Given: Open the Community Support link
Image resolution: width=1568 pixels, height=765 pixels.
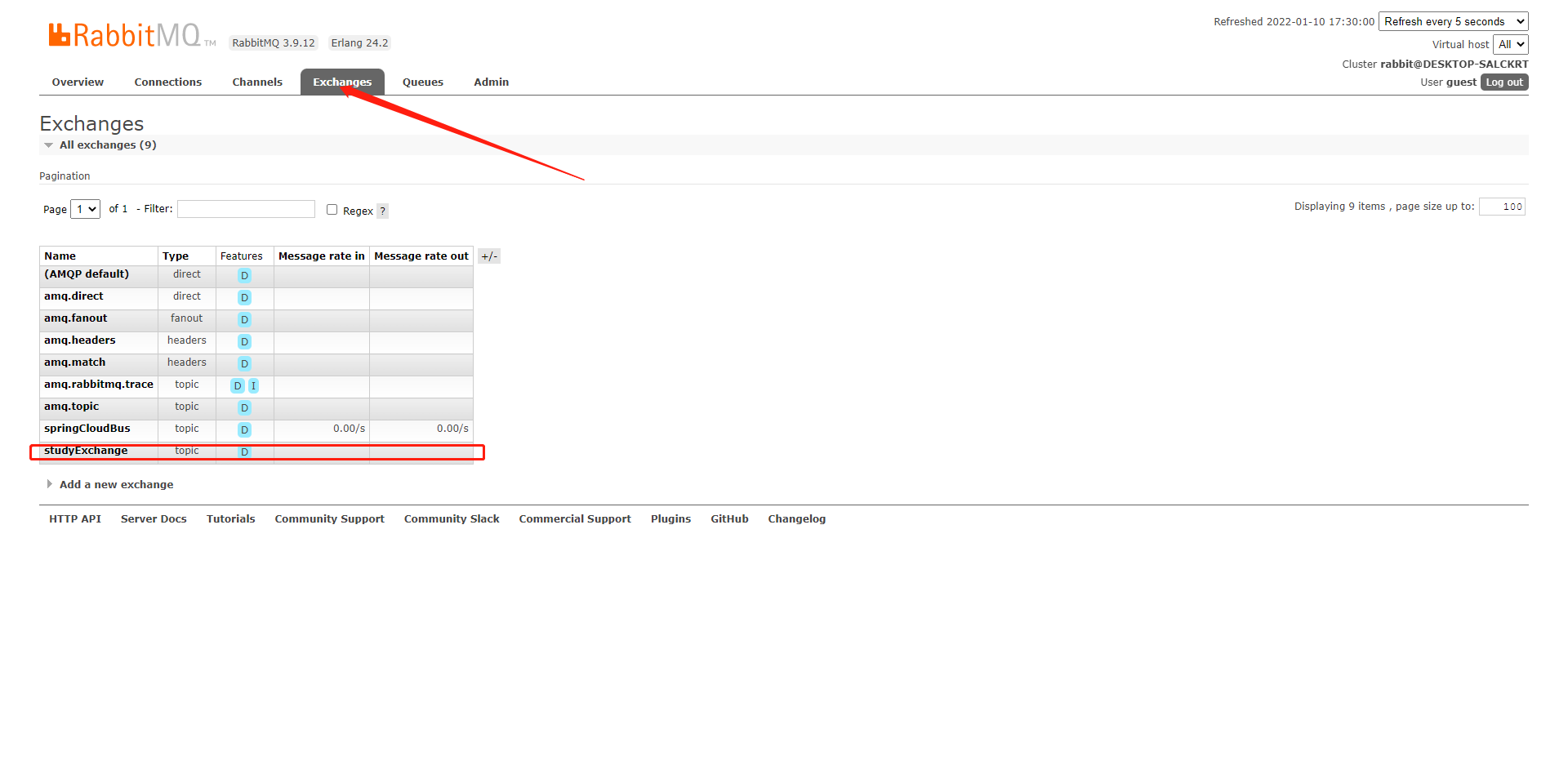Looking at the screenshot, I should [330, 519].
